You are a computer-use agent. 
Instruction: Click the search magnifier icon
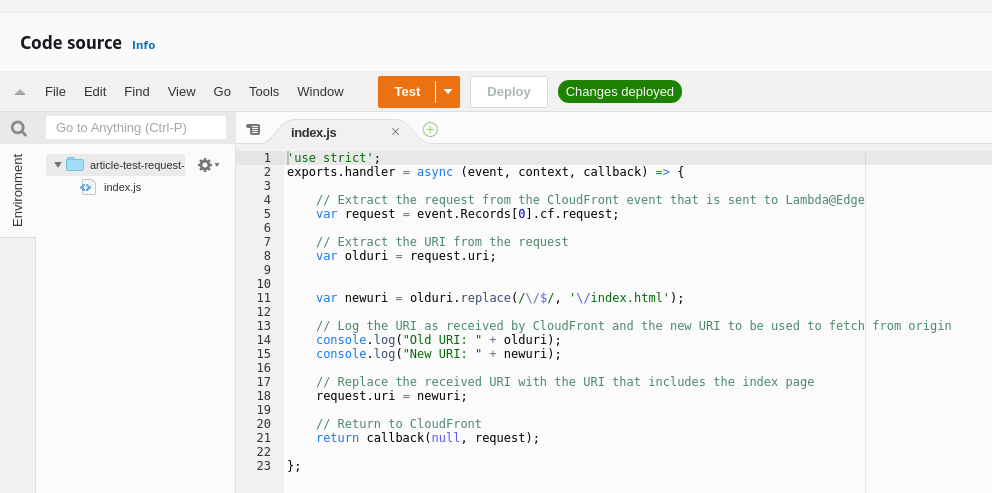(18, 128)
